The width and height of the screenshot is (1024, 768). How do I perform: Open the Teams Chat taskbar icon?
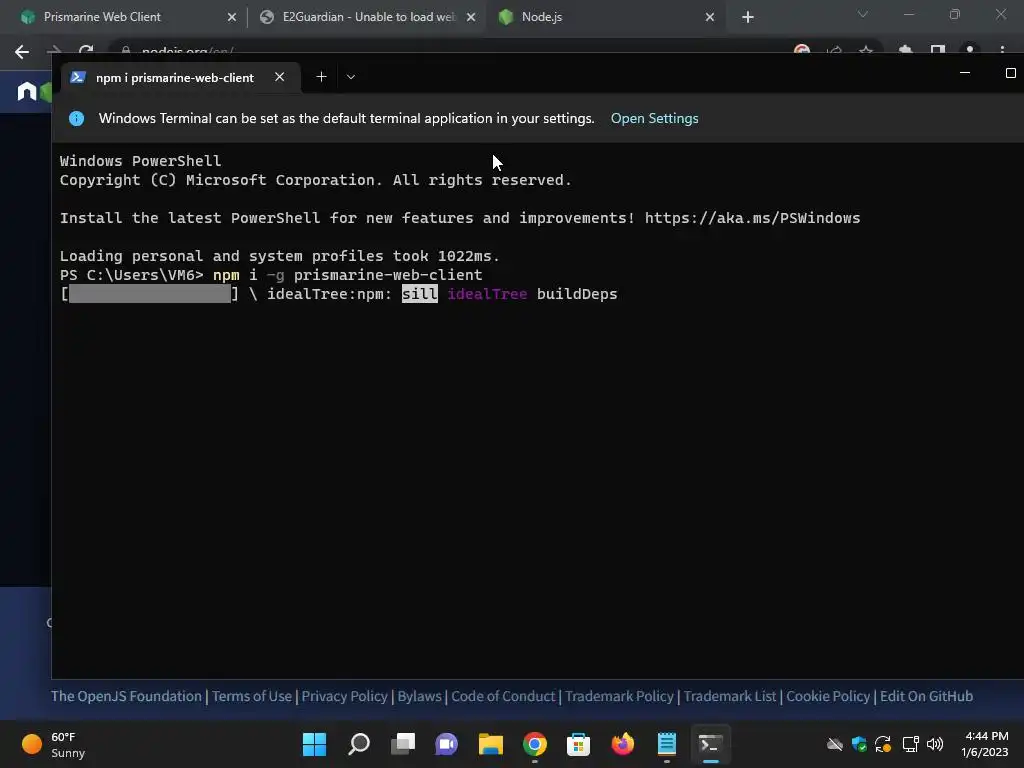coord(447,744)
